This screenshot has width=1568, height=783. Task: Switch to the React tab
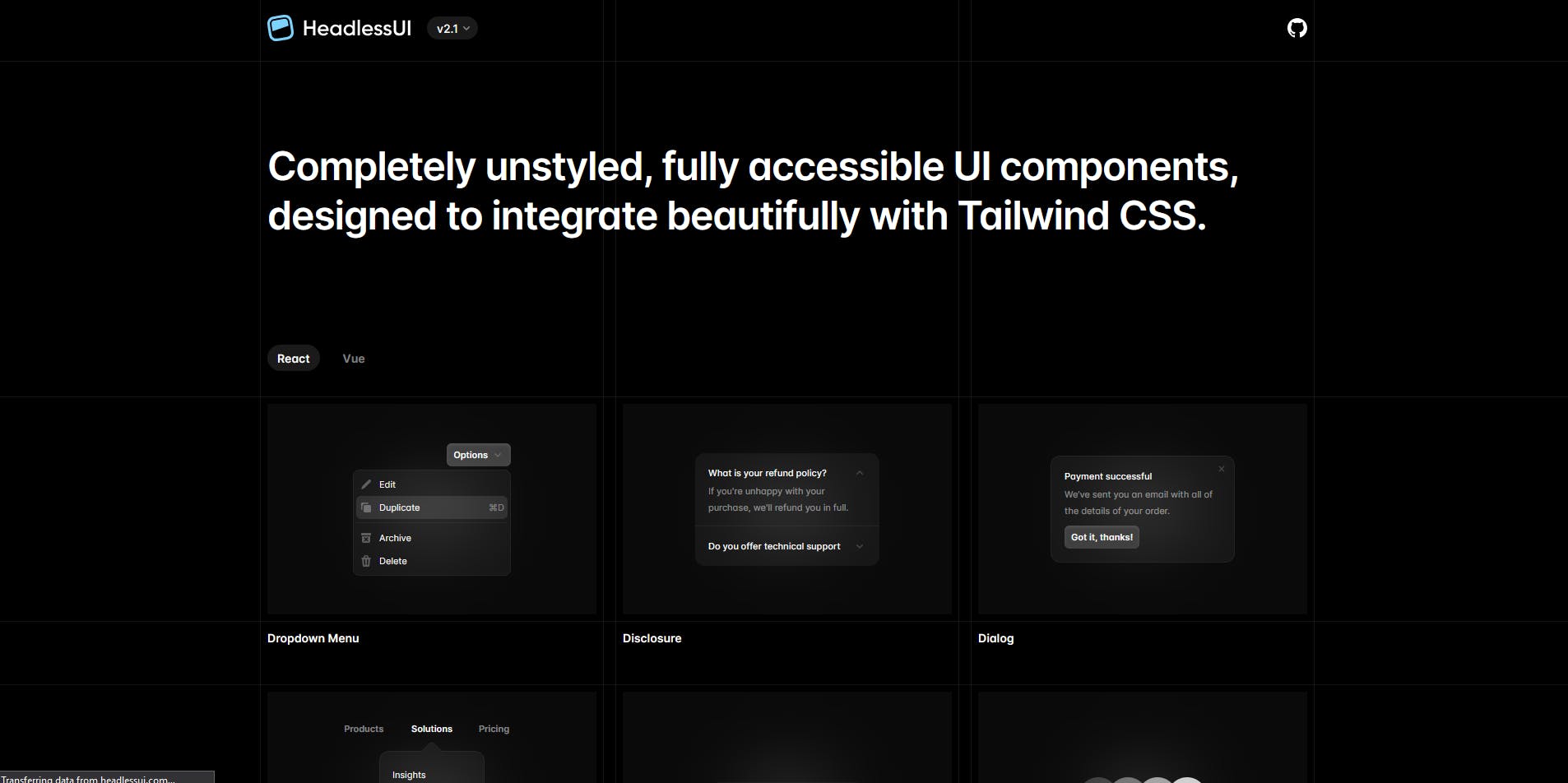coord(293,359)
